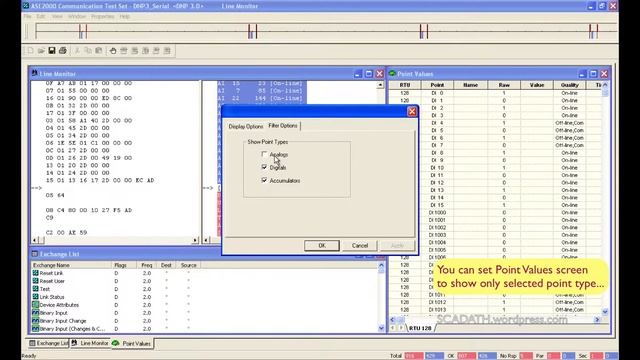Click the Binary Input exchange icon

pyautogui.click(x=36, y=313)
